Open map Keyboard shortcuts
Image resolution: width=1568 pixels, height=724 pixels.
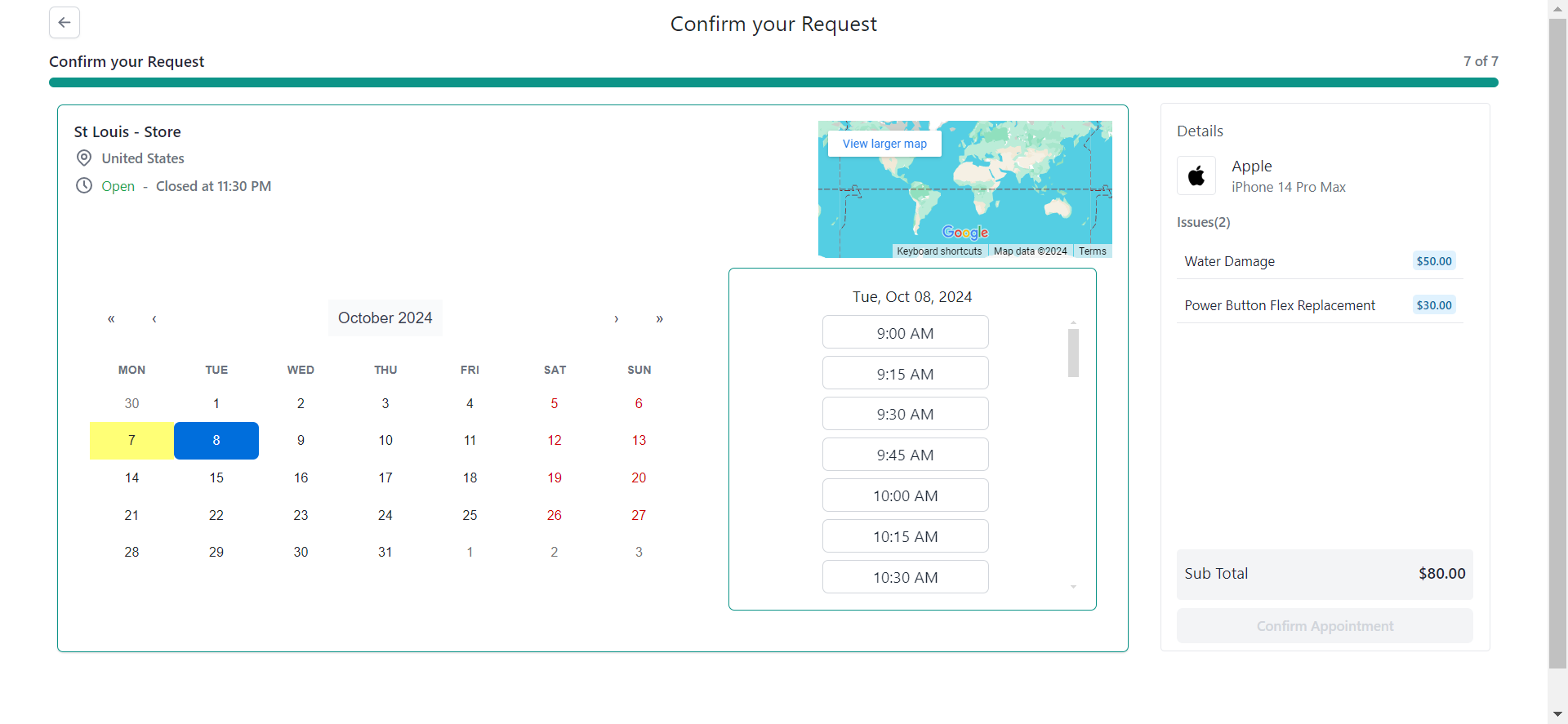[939, 251]
